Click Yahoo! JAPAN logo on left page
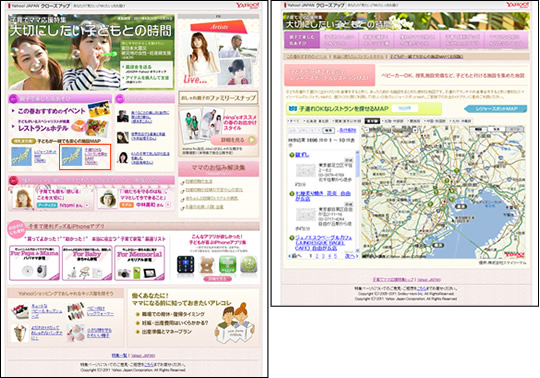Image resolution: width=540 pixels, height=378 pixels. (247, 5)
